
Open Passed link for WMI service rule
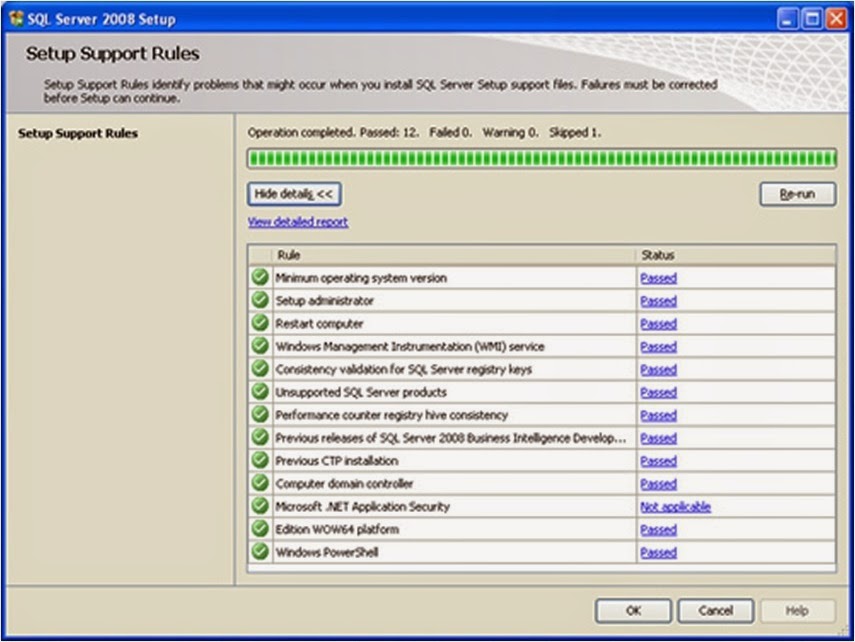pyautogui.click(x=658, y=347)
